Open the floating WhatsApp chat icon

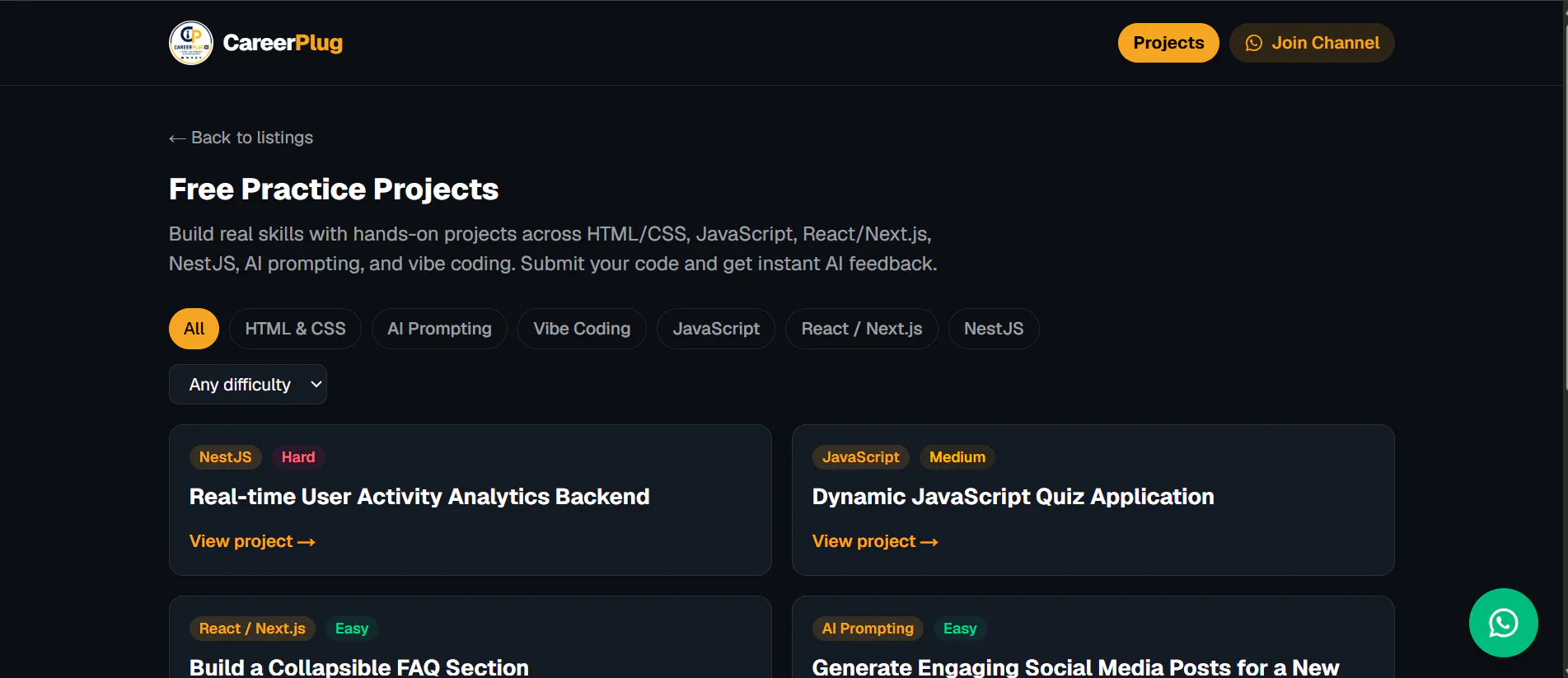1503,623
